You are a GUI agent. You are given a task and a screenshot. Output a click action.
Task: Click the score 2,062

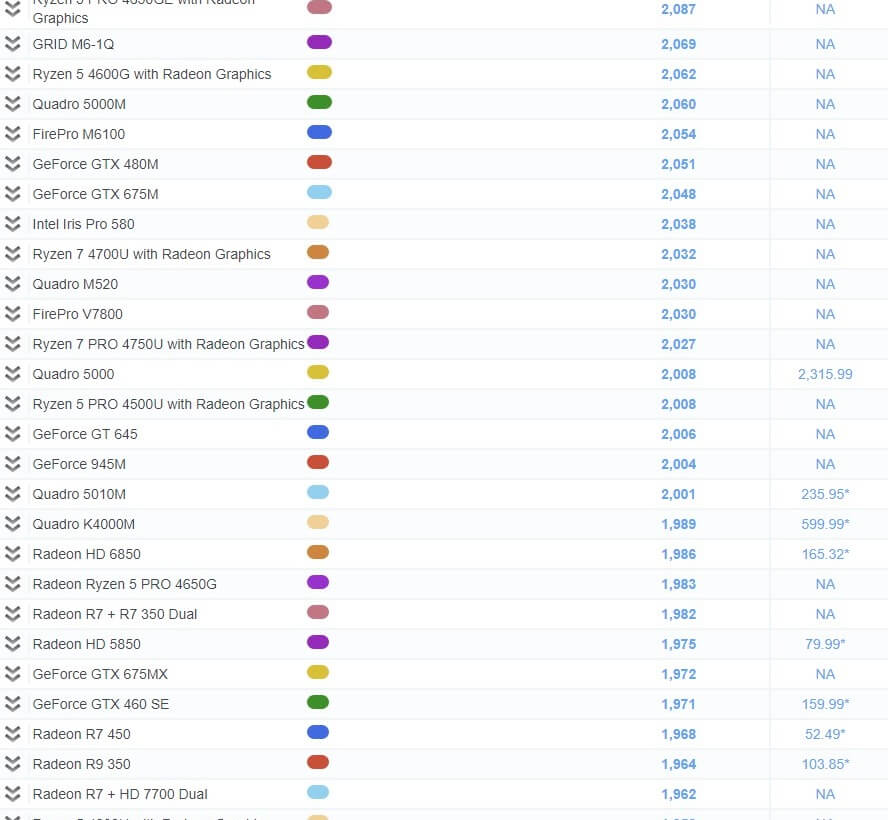tap(678, 74)
